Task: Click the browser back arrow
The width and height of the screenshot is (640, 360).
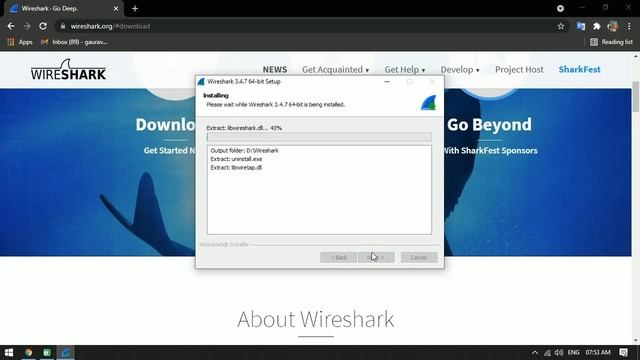Action: pos(11,26)
